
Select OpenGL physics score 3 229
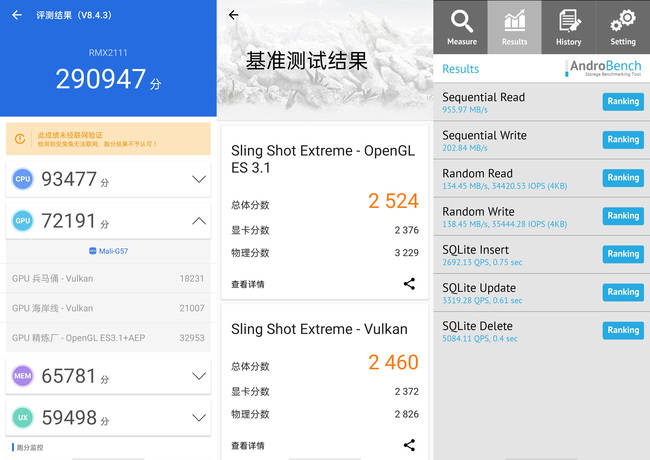click(x=406, y=253)
